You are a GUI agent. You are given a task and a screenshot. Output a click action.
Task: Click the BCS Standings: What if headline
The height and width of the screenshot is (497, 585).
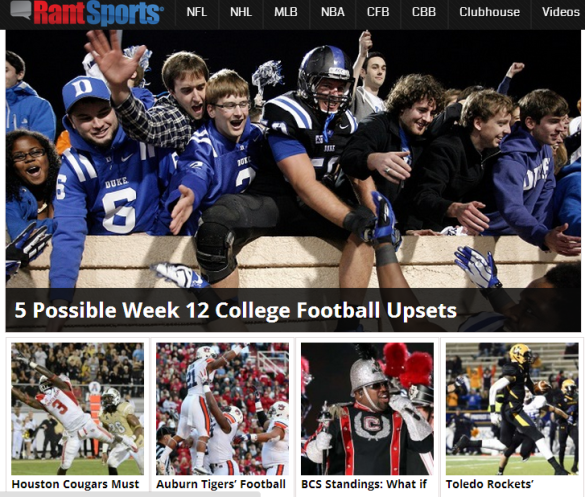364,484
